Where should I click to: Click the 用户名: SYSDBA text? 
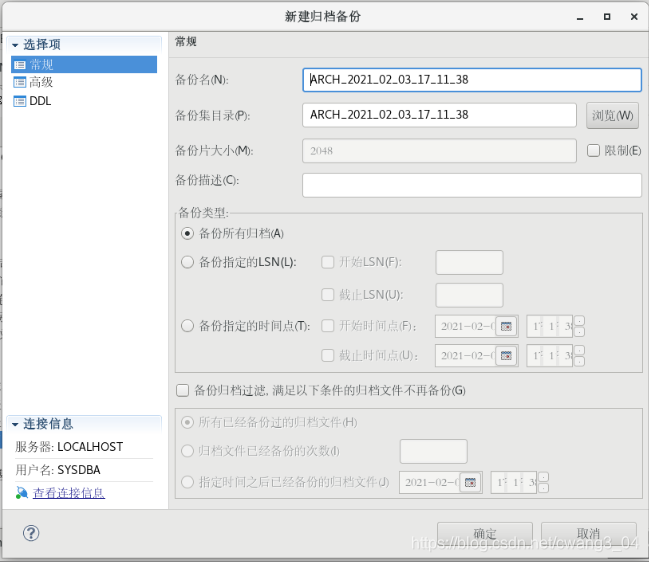coord(58,470)
